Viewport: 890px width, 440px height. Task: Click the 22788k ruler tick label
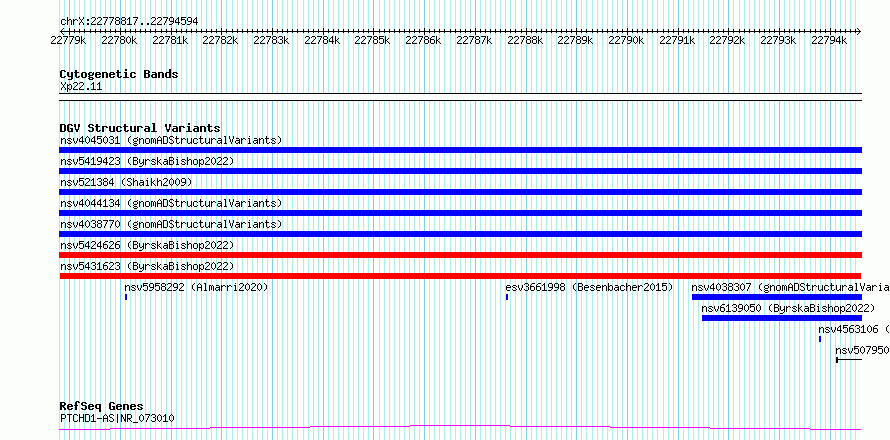(x=524, y=40)
